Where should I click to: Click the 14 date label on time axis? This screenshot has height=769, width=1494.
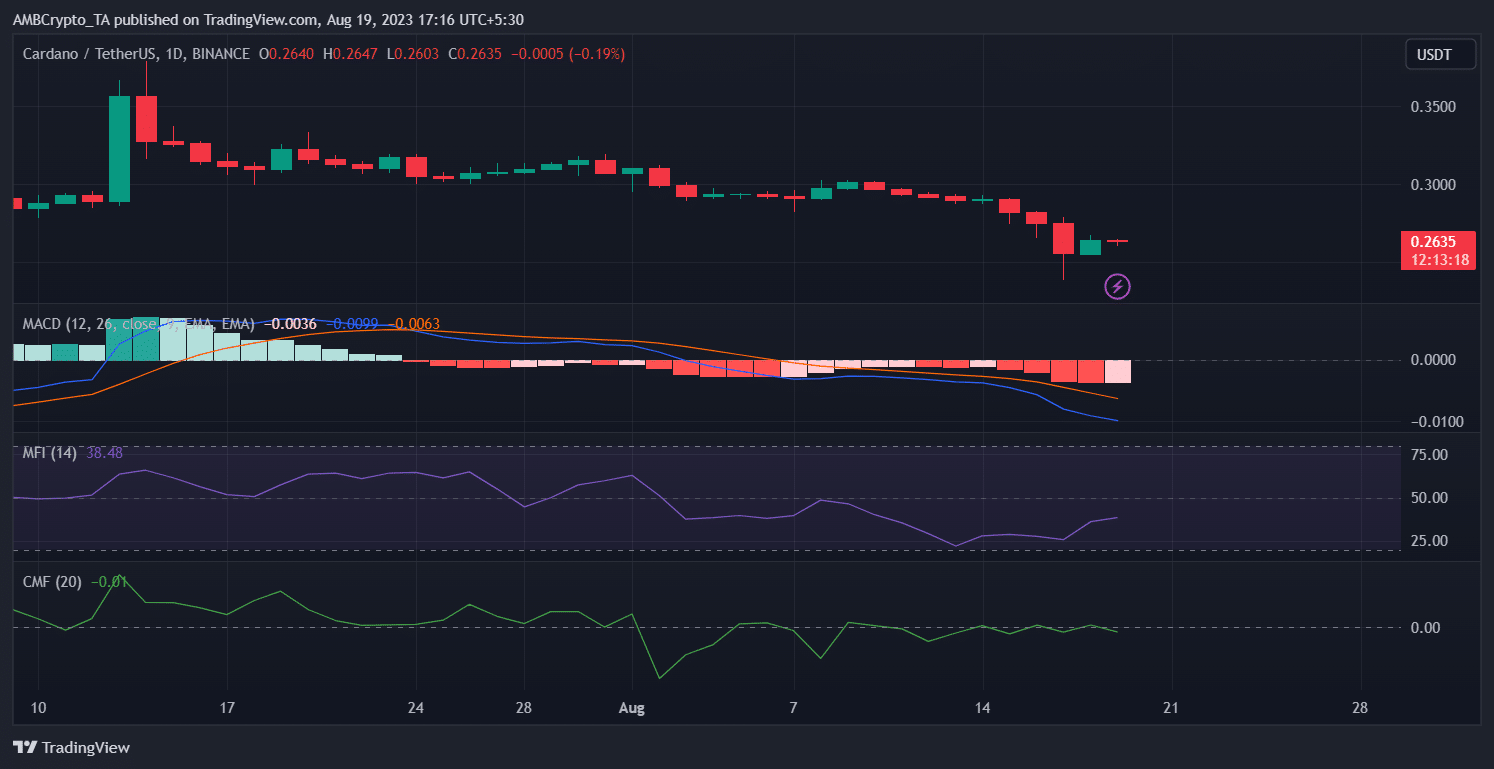(x=982, y=708)
